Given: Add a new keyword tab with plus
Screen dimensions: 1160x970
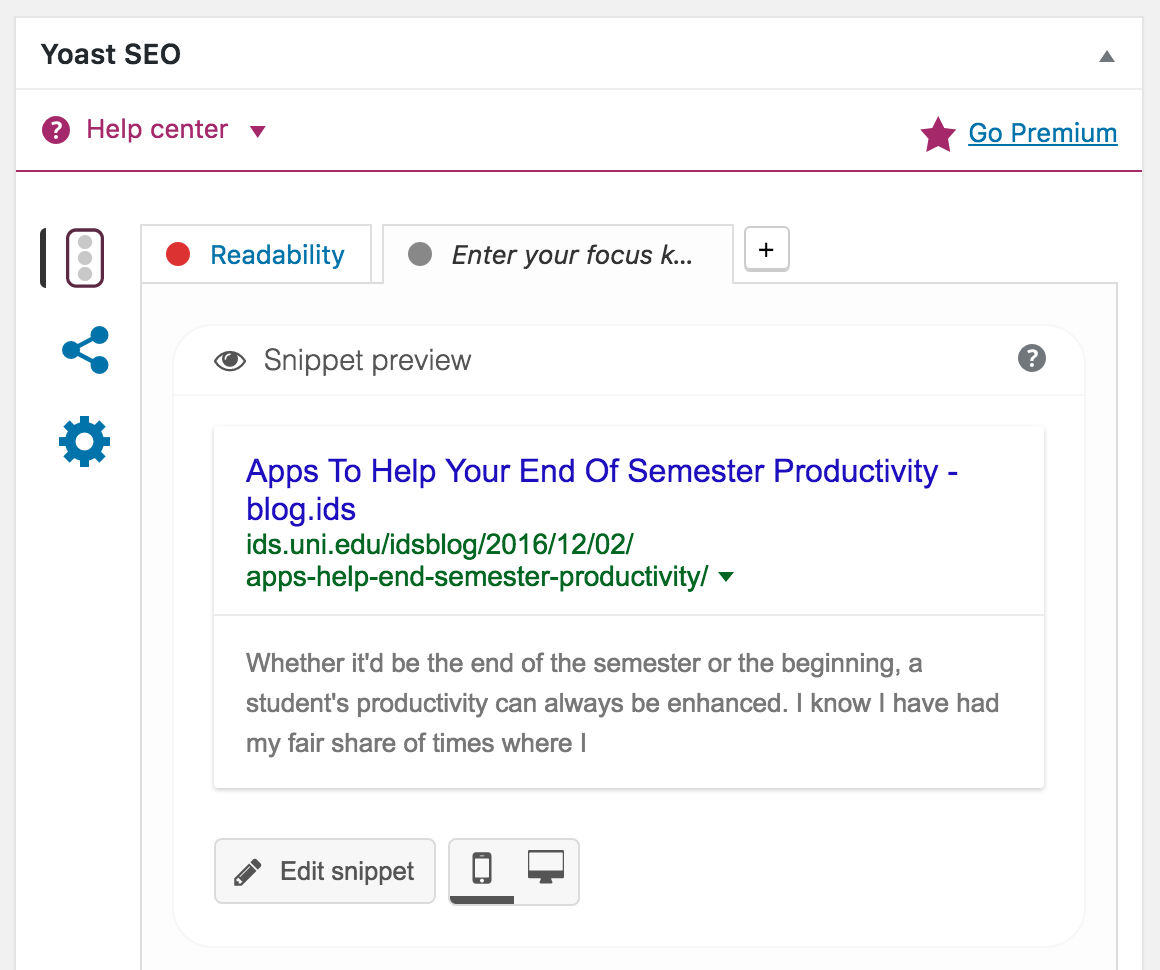Looking at the screenshot, I should 767,249.
